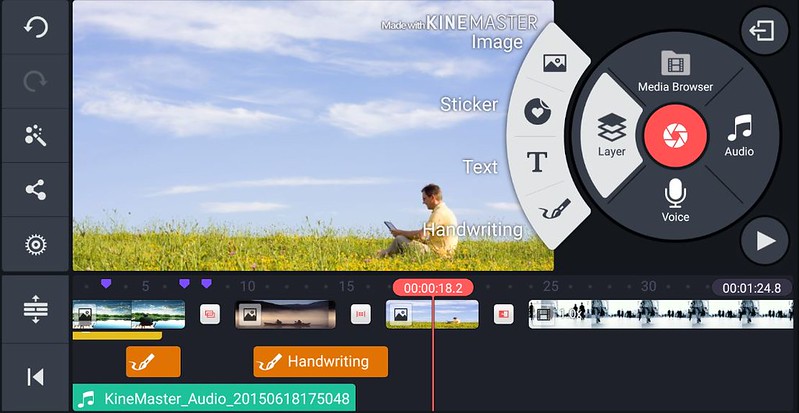
Task: Open the Media Browser
Action: pyautogui.click(x=676, y=72)
